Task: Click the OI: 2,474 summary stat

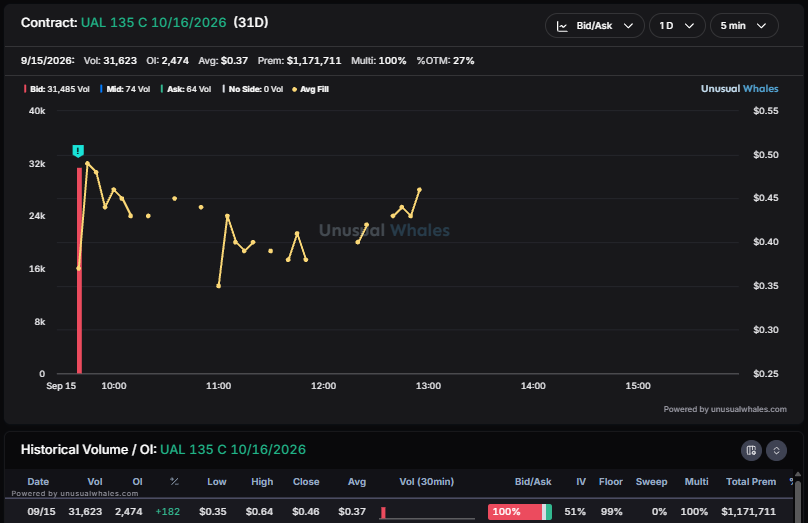Action: pyautogui.click(x=167, y=61)
